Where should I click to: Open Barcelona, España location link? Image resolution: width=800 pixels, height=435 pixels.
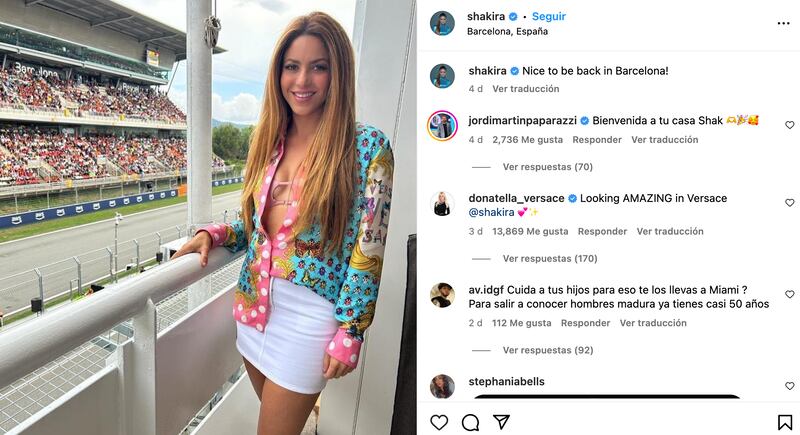[x=508, y=31]
